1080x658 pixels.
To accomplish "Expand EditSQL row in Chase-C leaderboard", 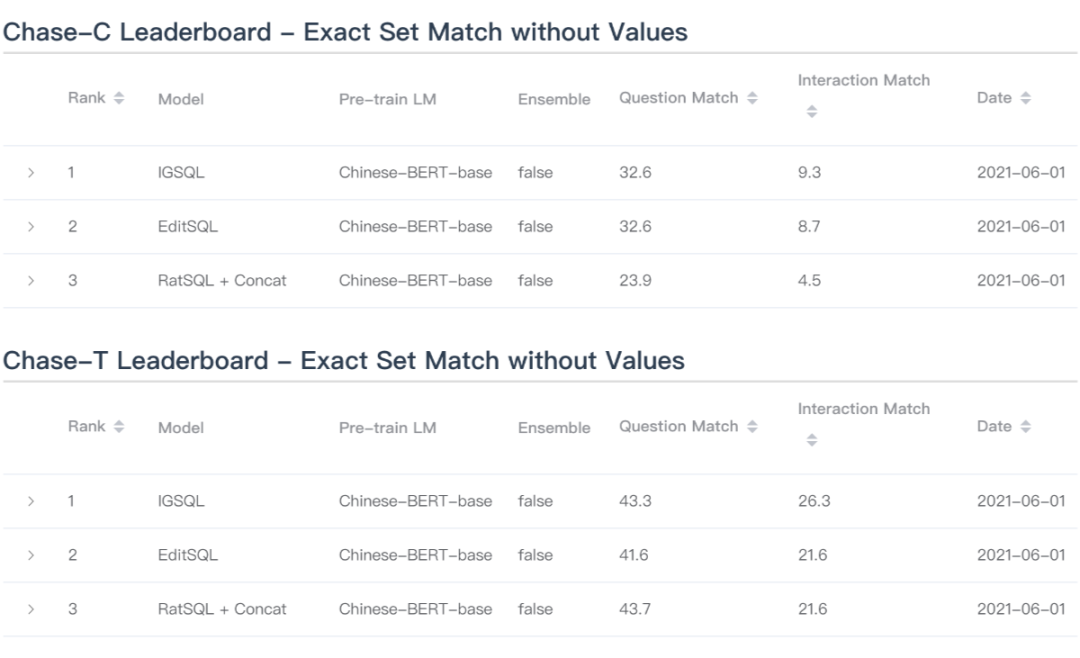I will click(31, 227).
